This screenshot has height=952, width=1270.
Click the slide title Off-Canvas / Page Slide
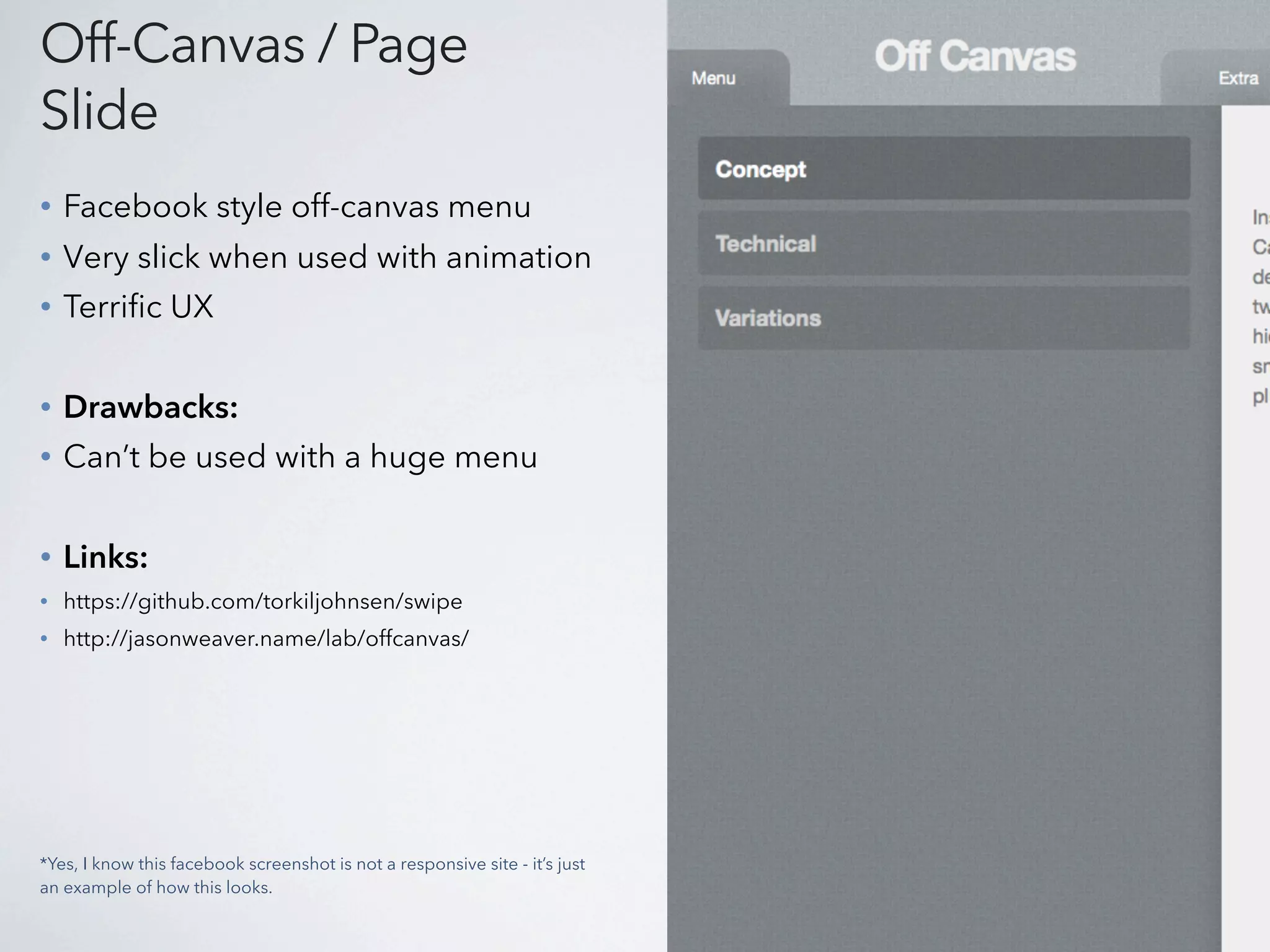point(254,76)
